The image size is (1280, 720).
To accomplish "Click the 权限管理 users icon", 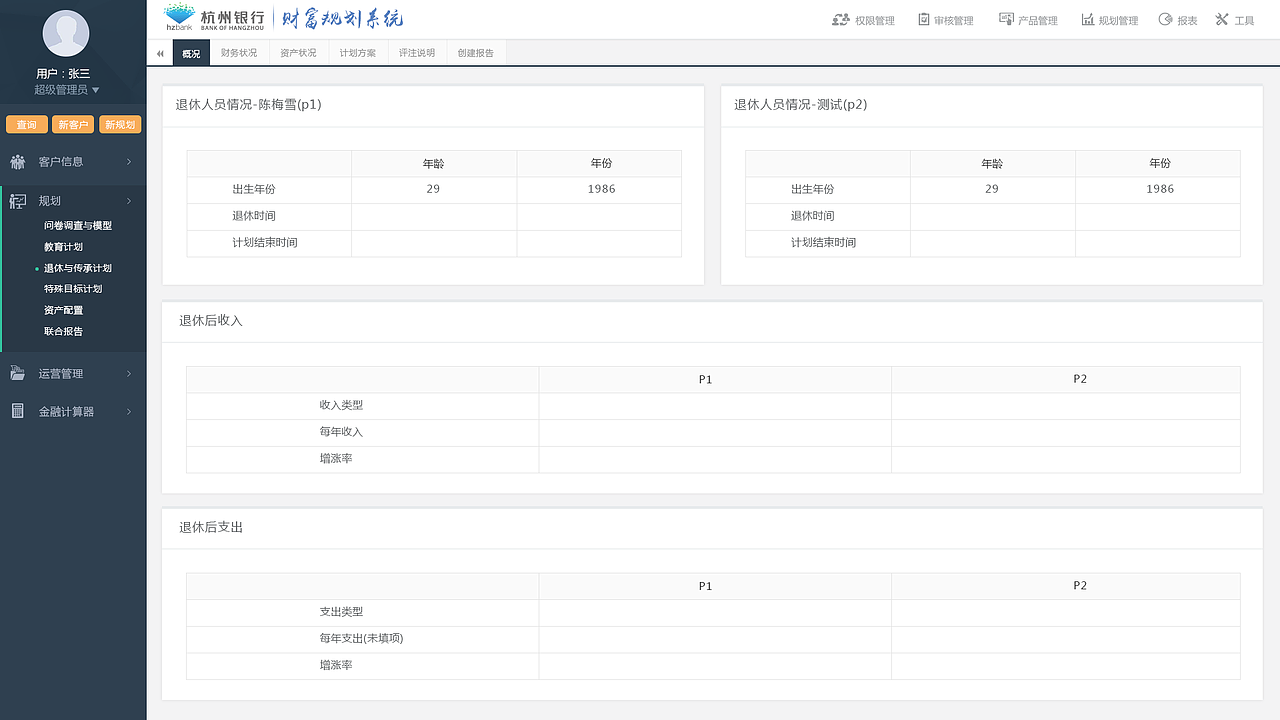I will pos(841,19).
